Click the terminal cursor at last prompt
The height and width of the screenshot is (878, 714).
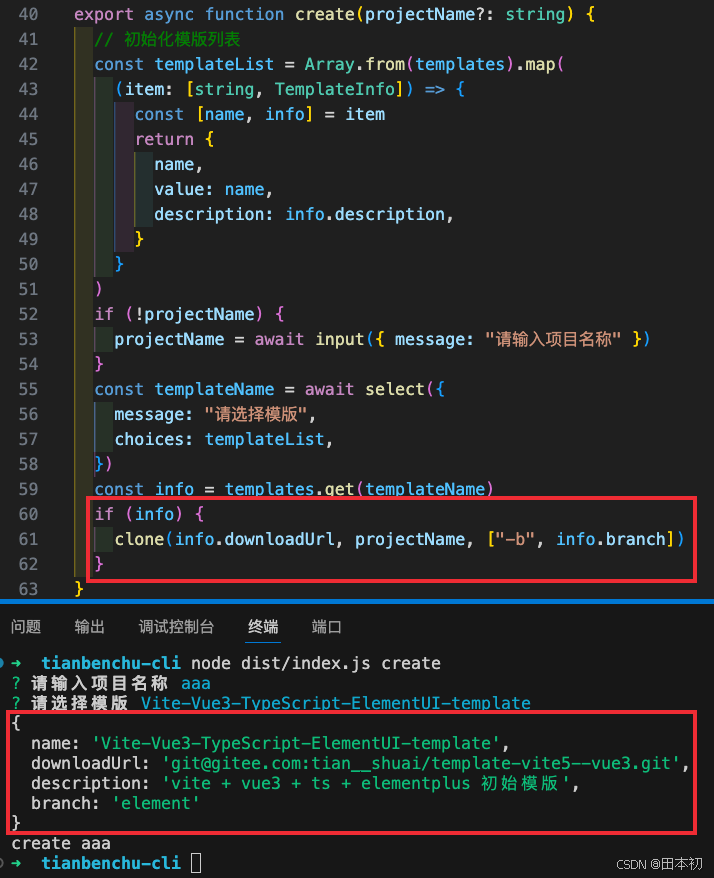coord(196,863)
